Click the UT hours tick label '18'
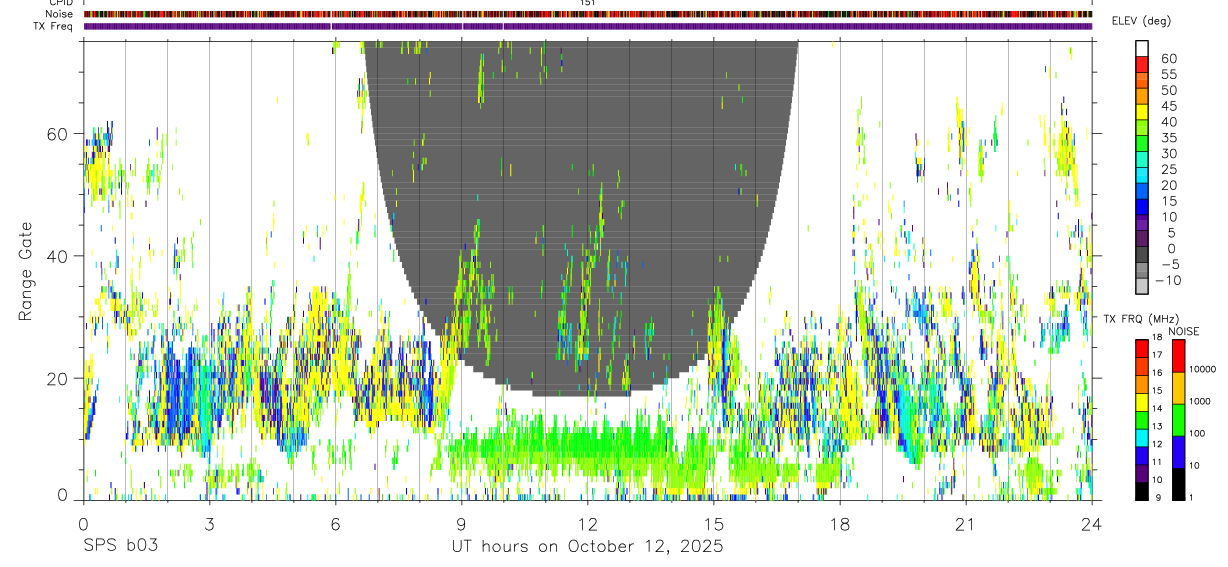 coord(839,524)
